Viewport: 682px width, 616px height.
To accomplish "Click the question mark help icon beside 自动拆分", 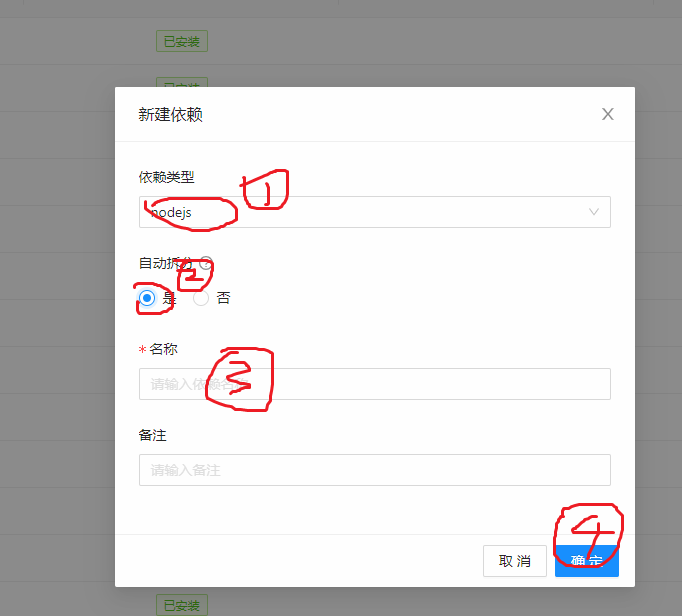I will [206, 263].
